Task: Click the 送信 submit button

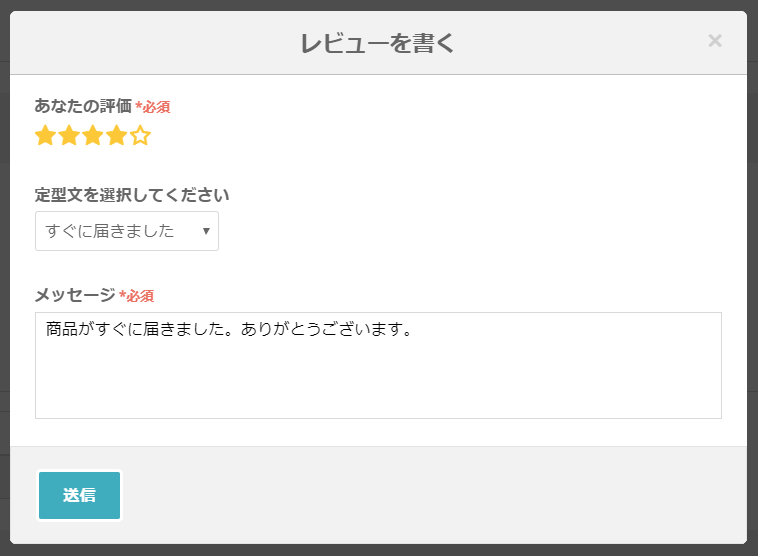Action: coord(79,495)
